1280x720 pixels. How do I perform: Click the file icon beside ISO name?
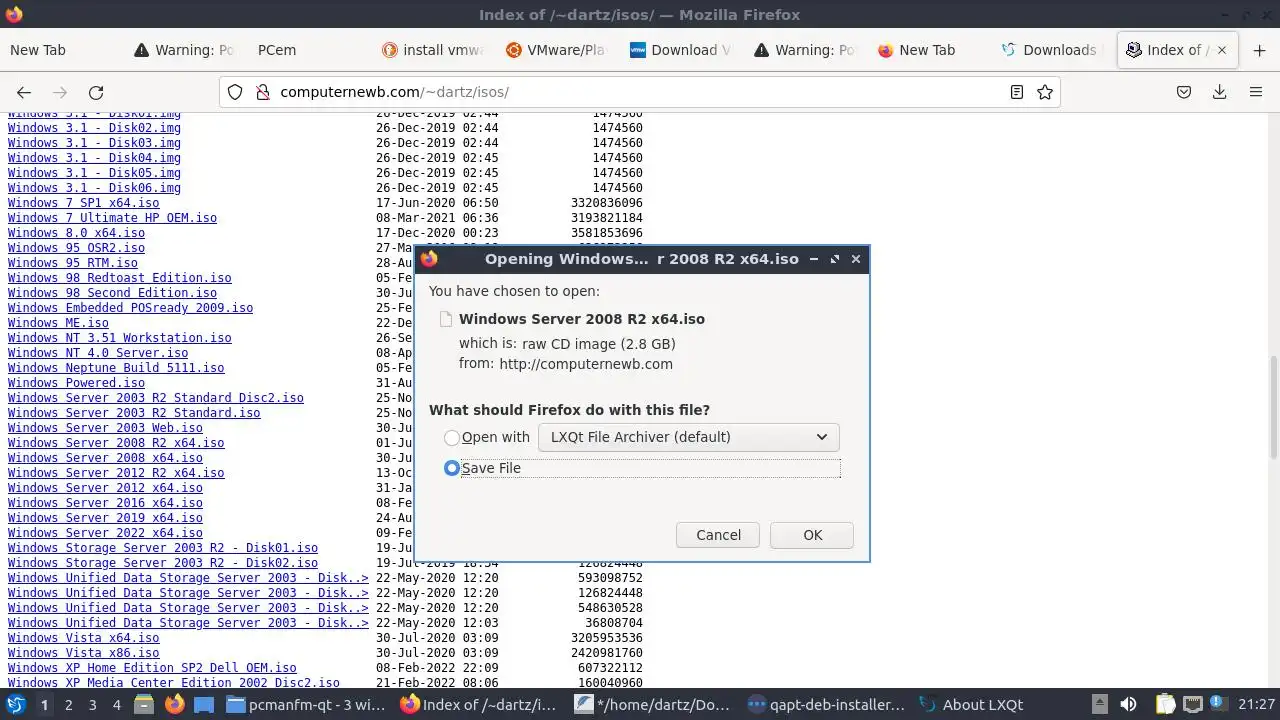(446, 319)
